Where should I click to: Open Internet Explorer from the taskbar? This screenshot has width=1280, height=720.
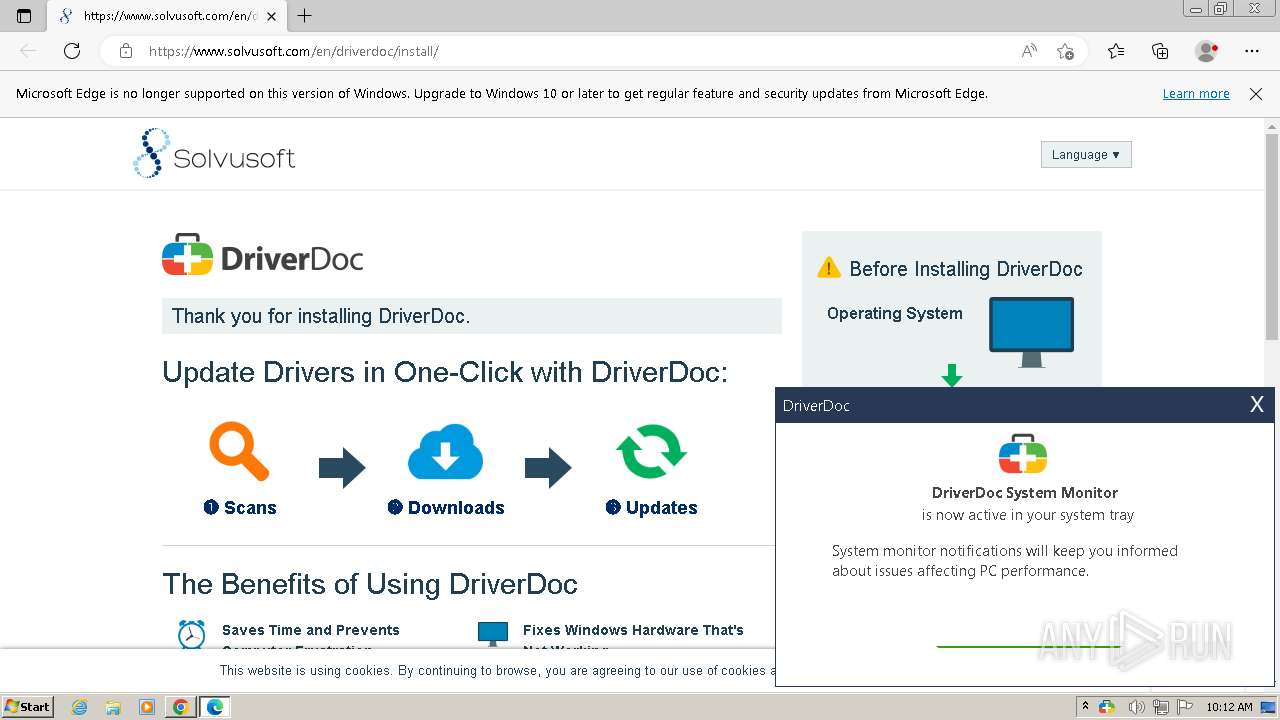coord(80,707)
